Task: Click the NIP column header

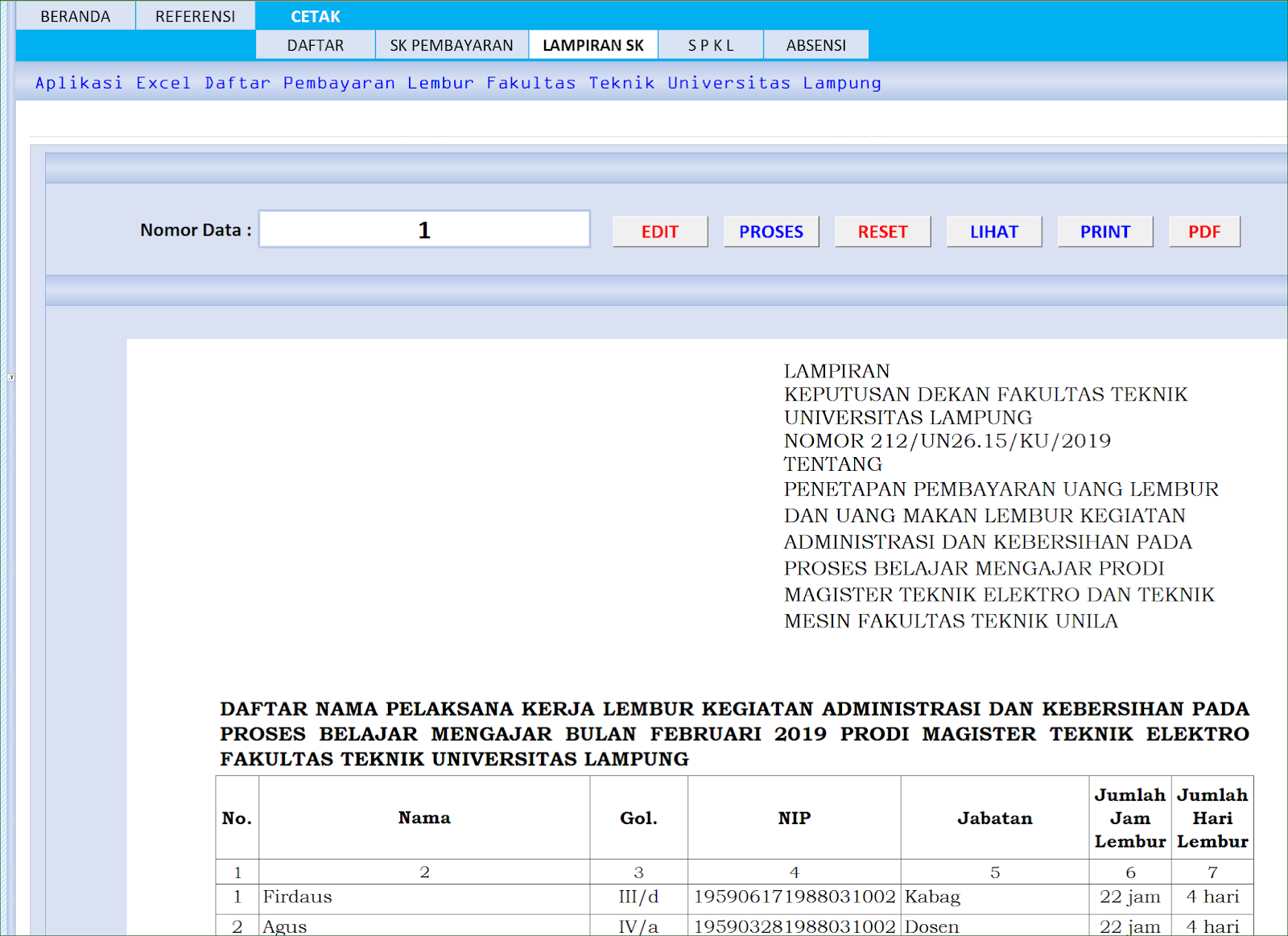Action: (794, 818)
